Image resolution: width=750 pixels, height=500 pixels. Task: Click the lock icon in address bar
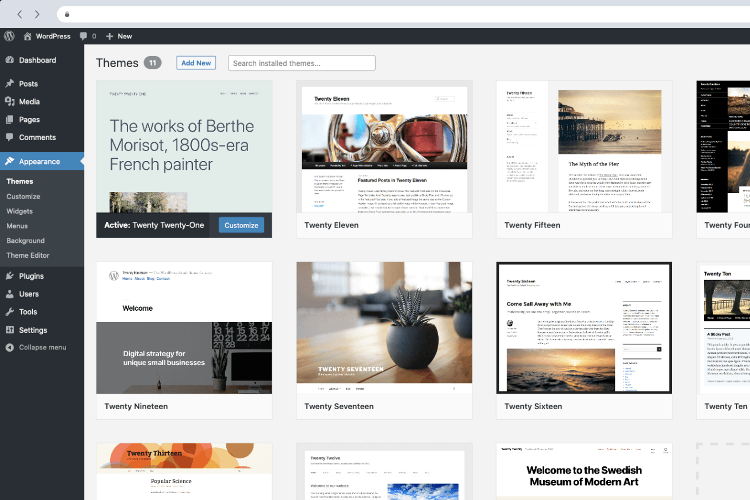pos(67,14)
